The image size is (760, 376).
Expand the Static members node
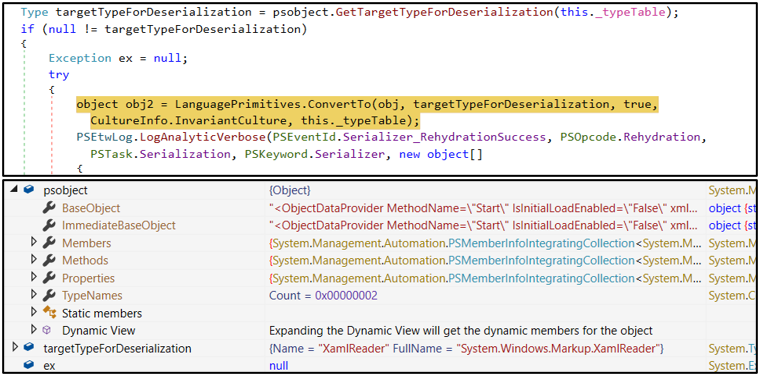[33, 312]
